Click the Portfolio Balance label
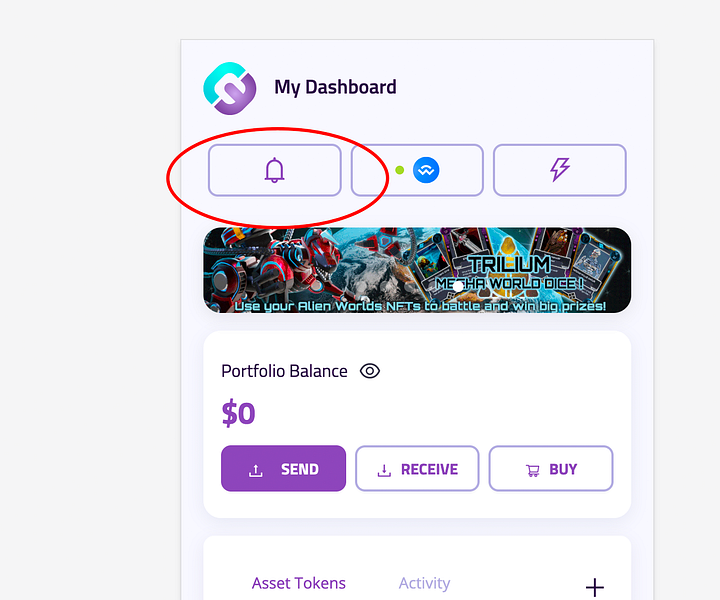Screen dimensions: 720x600 (x=284, y=371)
